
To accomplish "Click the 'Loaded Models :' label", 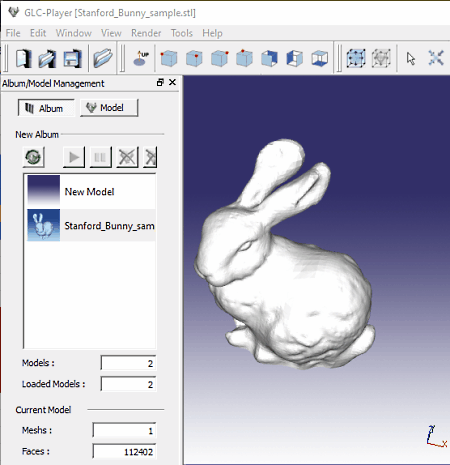I will pyautogui.click(x=53, y=384).
